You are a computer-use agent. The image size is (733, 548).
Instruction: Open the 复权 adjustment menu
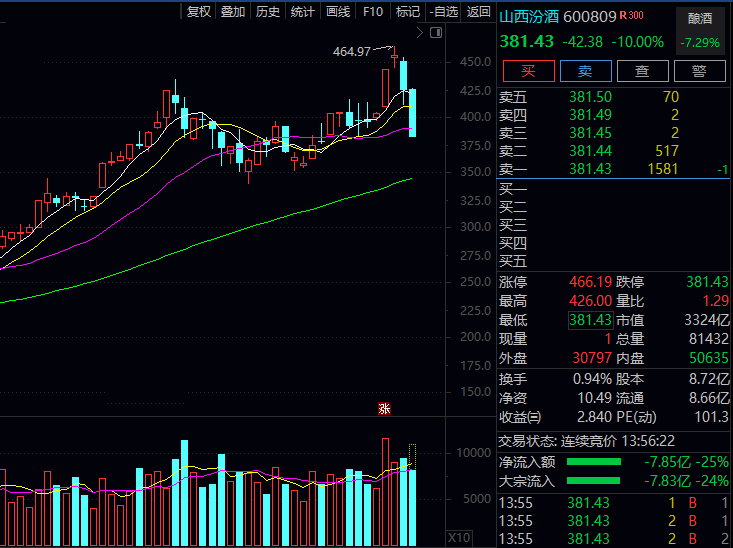pos(198,12)
